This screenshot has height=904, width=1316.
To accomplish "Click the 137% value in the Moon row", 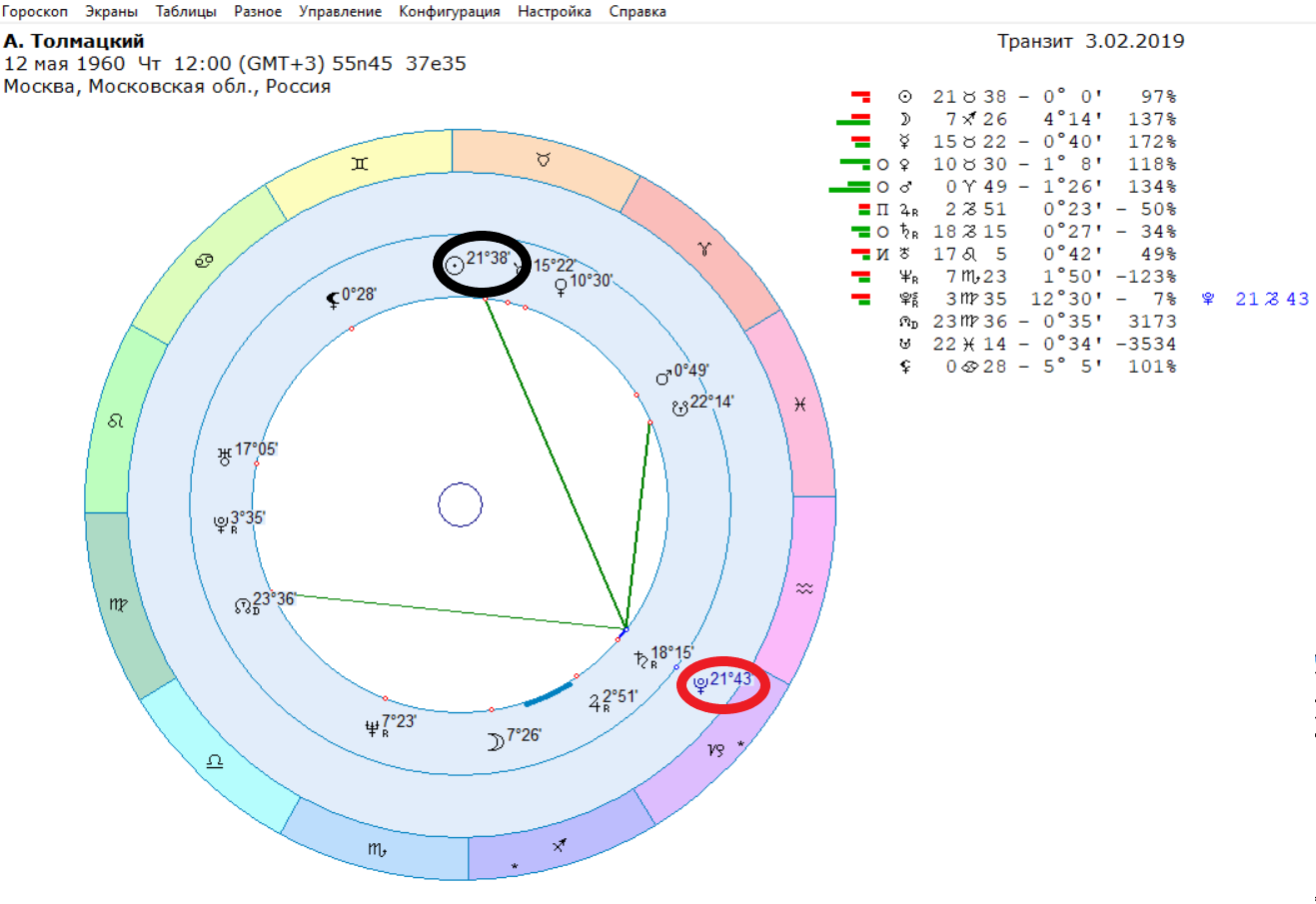I will pos(1153,120).
